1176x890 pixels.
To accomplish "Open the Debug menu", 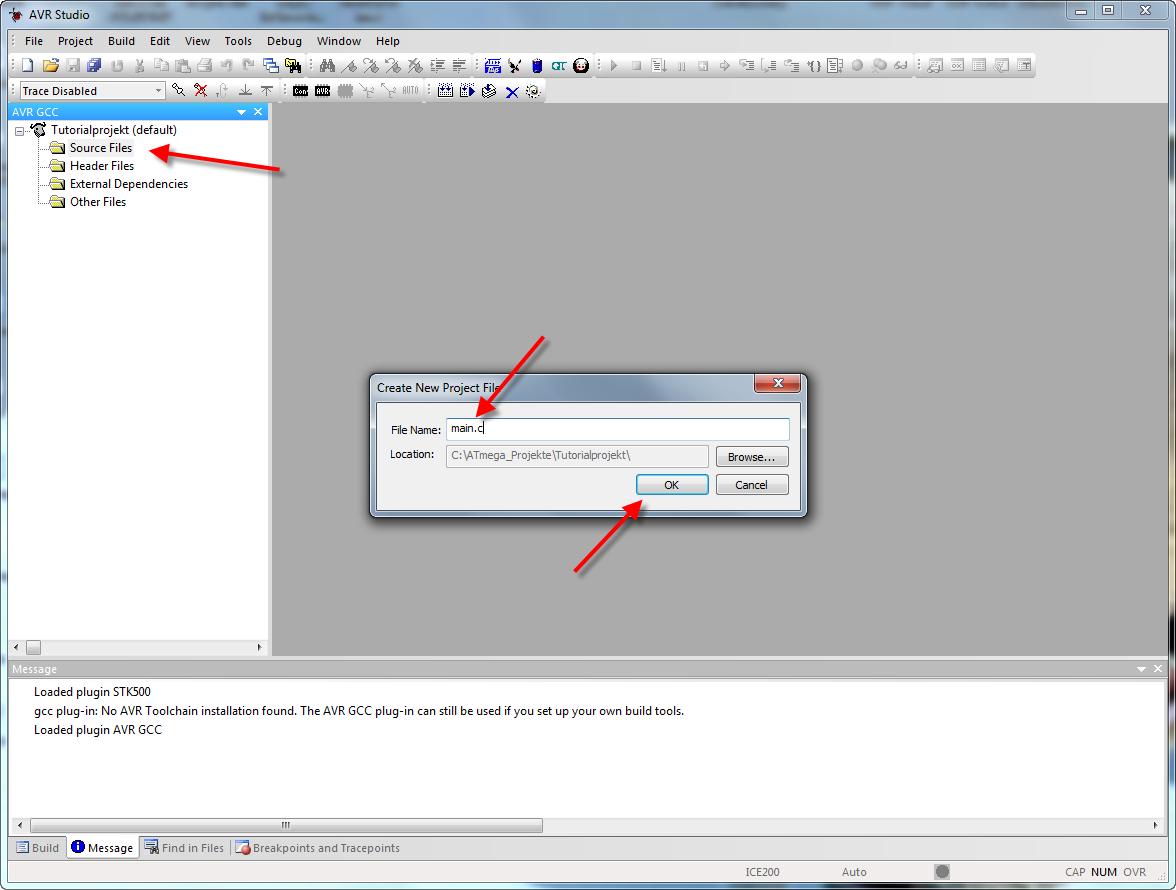I will [284, 41].
